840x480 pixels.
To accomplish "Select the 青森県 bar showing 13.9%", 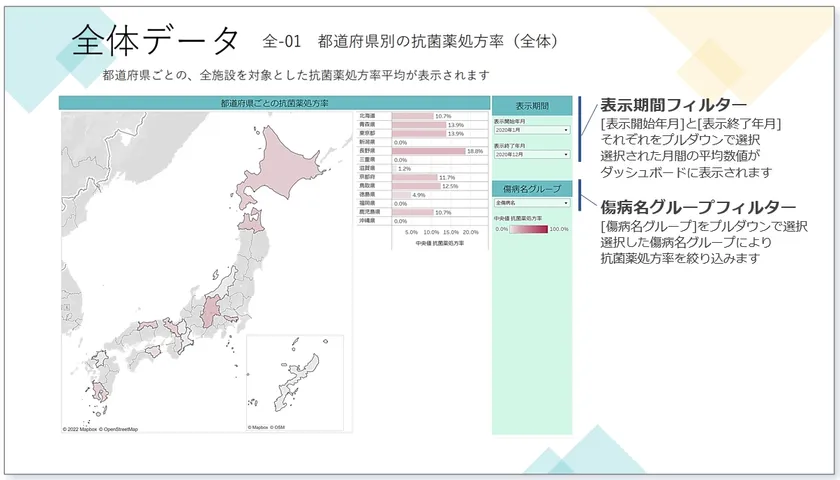I will [x=419, y=125].
